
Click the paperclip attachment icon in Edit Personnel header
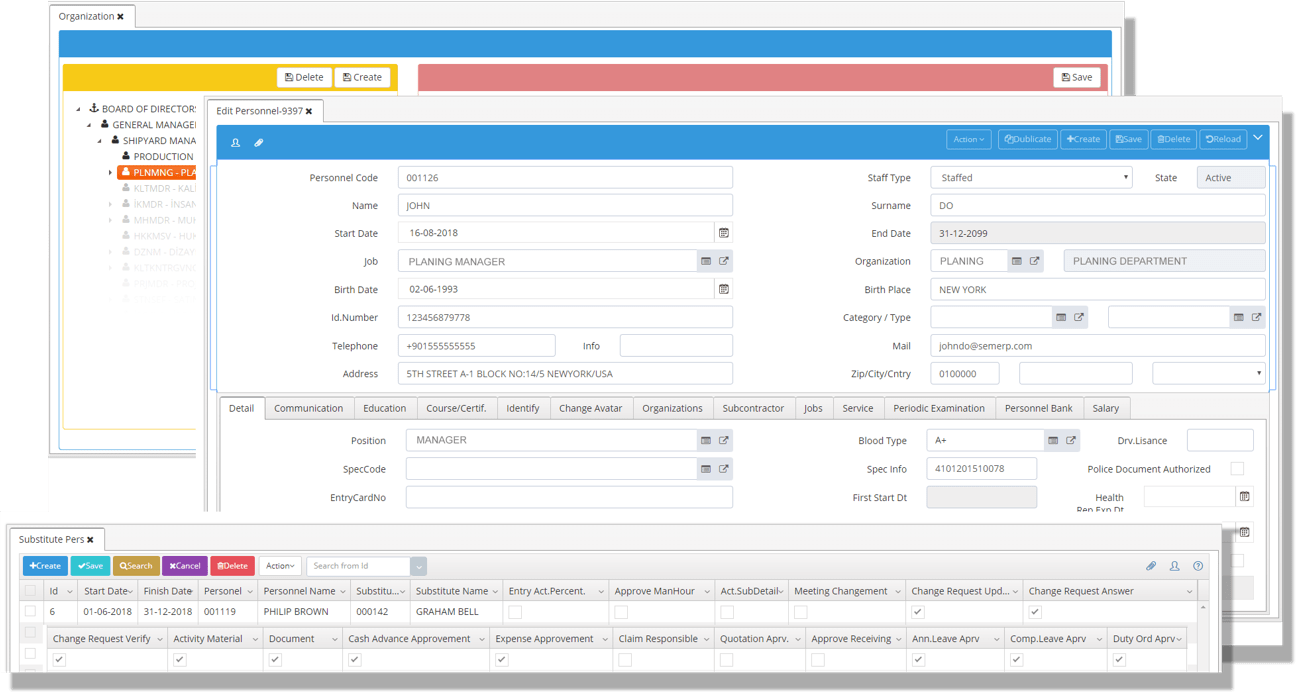click(x=258, y=143)
